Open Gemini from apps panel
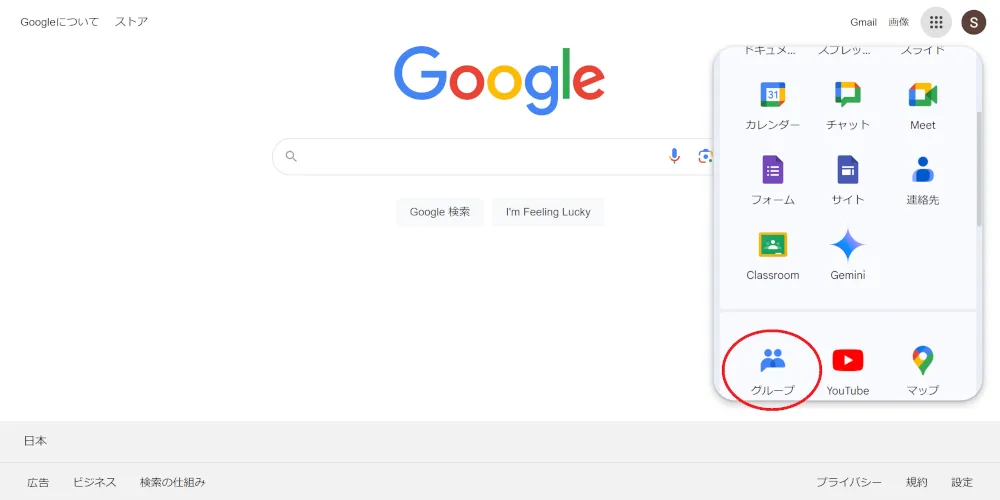Image resolution: width=1000 pixels, height=500 pixels. click(847, 255)
